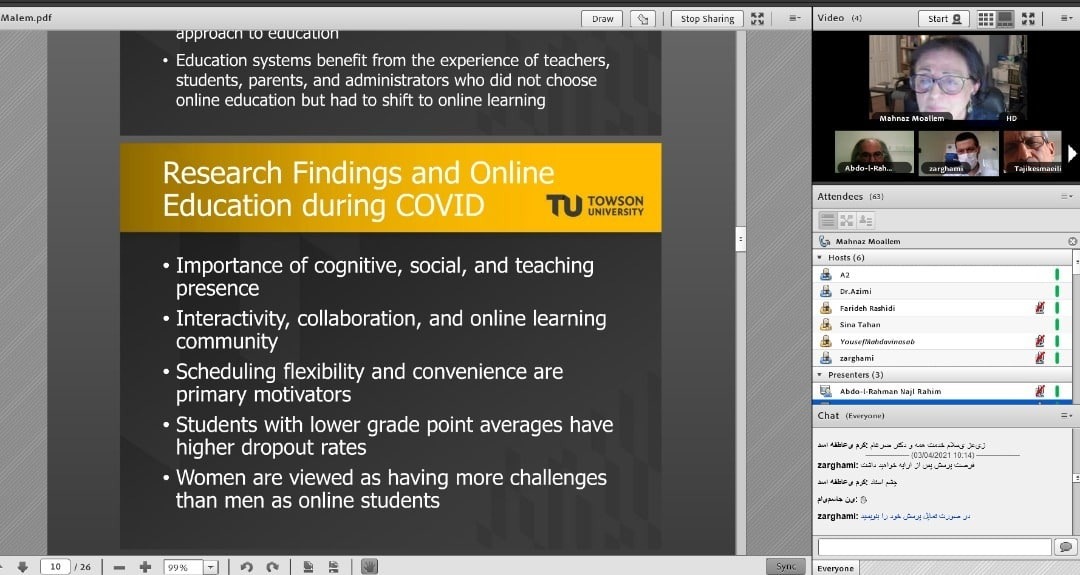Image resolution: width=1080 pixels, height=575 pixels.
Task: Select the pointer tool next to Draw
Action: click(x=644, y=18)
